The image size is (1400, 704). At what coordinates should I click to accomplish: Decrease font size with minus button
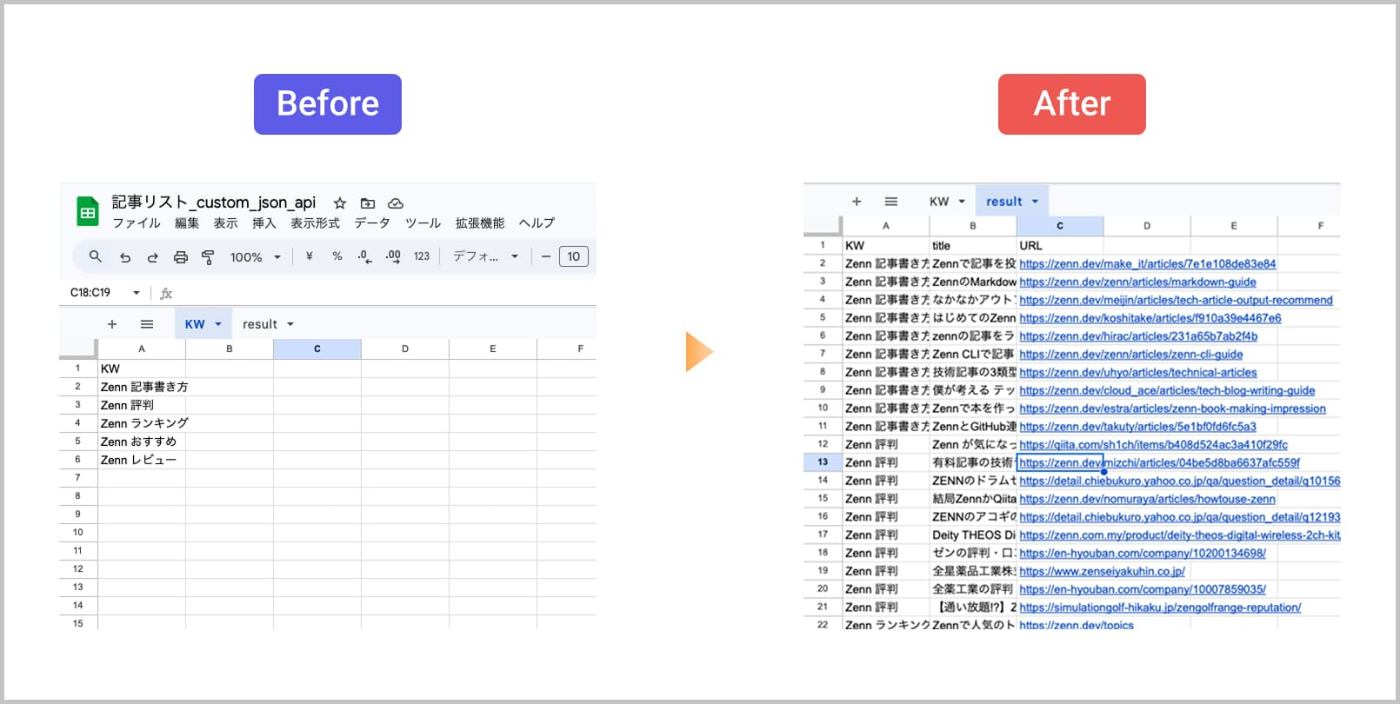546,257
